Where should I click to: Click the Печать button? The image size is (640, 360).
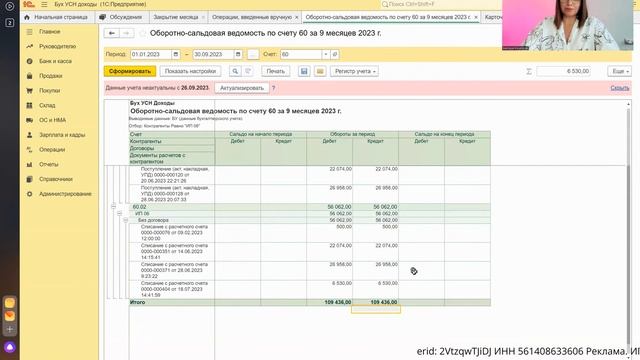point(276,71)
